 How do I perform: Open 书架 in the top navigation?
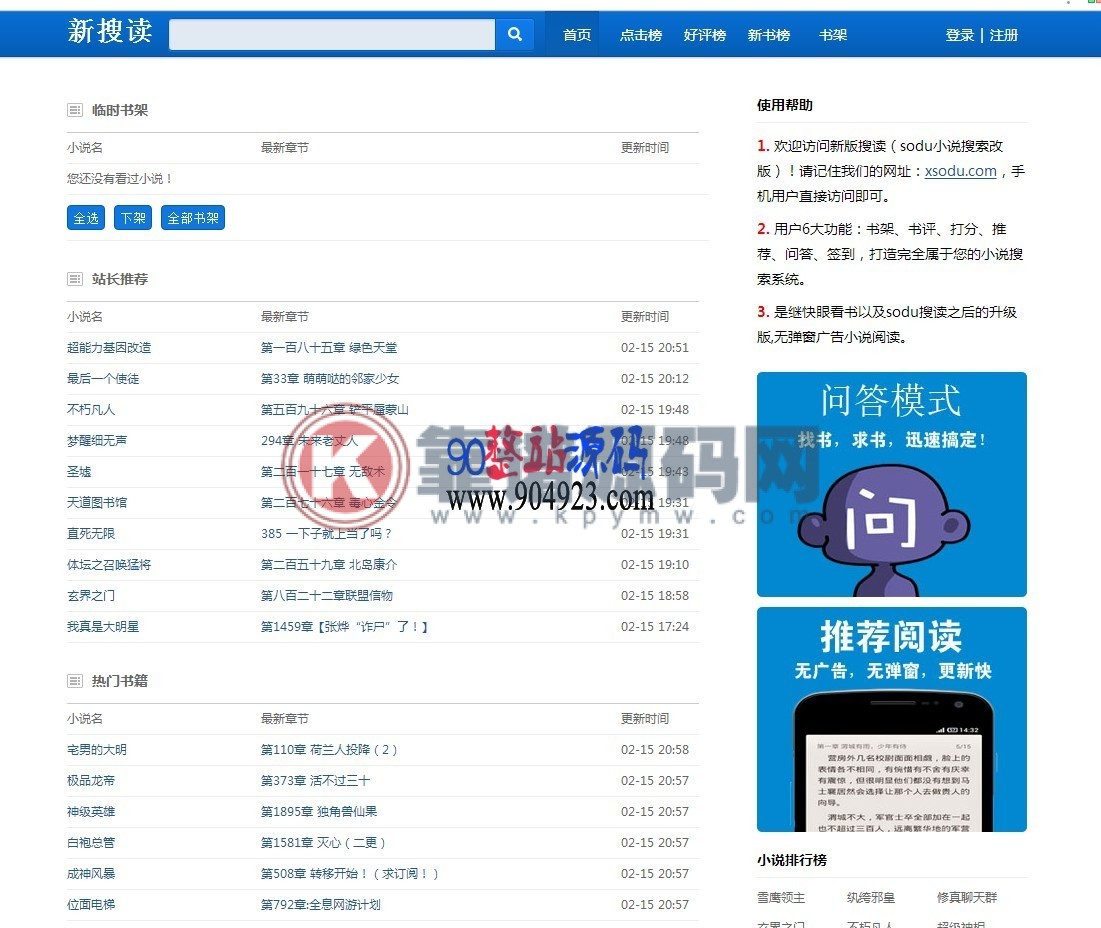point(833,34)
